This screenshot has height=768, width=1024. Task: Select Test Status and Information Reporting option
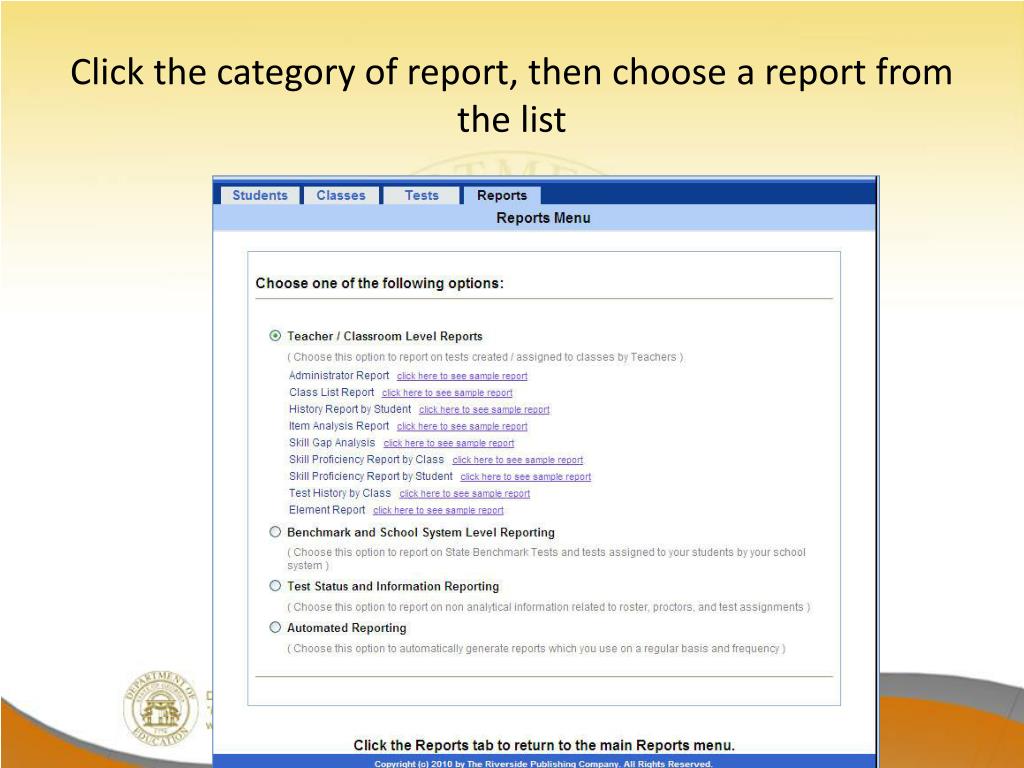[x=275, y=586]
